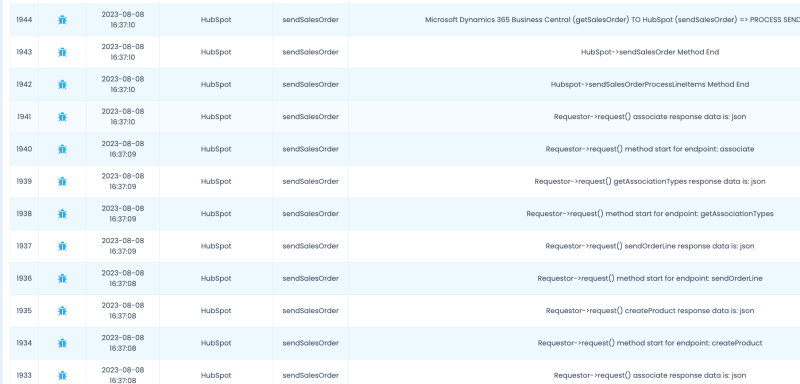Click sendSalesOrder cell in row 1941
800x384 pixels.
311,117
